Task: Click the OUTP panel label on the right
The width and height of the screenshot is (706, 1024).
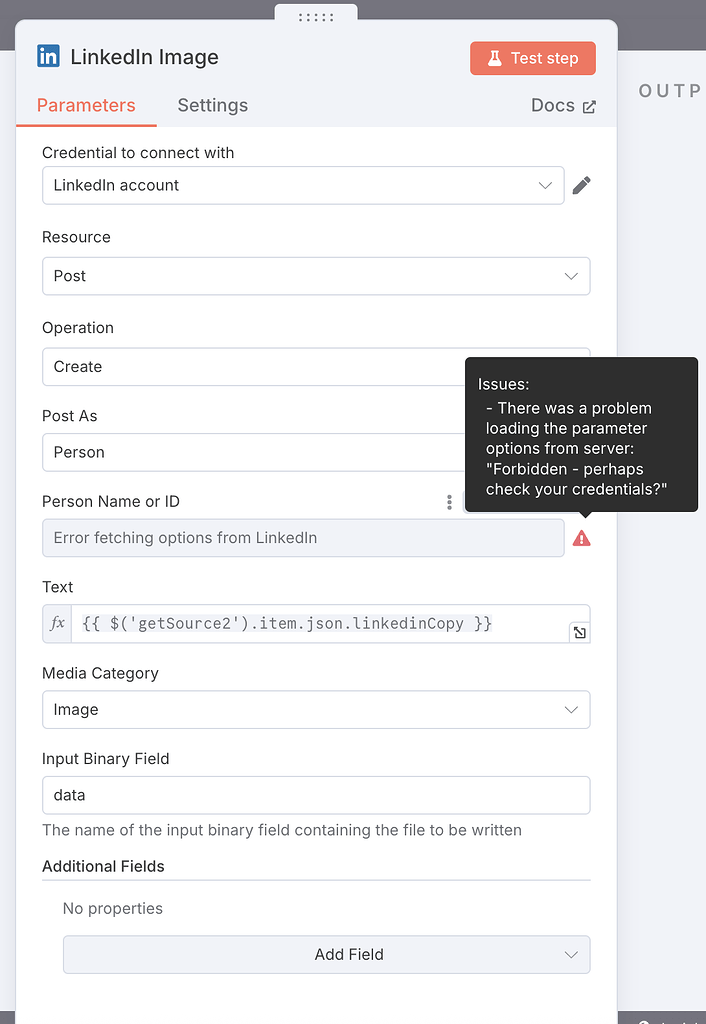Action: (x=669, y=90)
